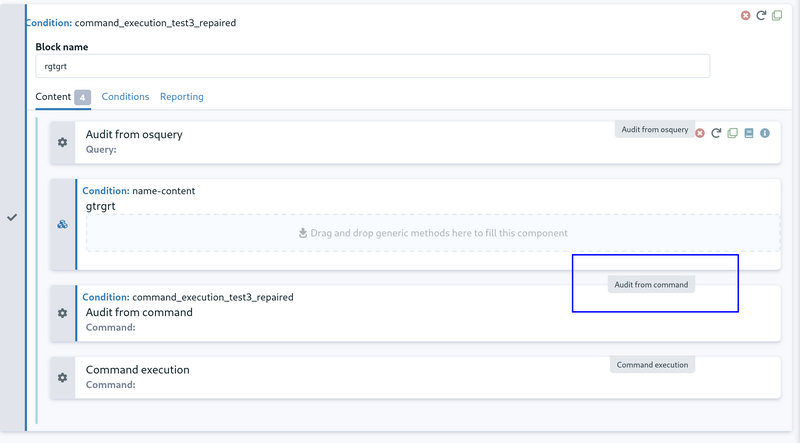
Task: Click the gear handle of Command execution
Action: click(x=62, y=378)
